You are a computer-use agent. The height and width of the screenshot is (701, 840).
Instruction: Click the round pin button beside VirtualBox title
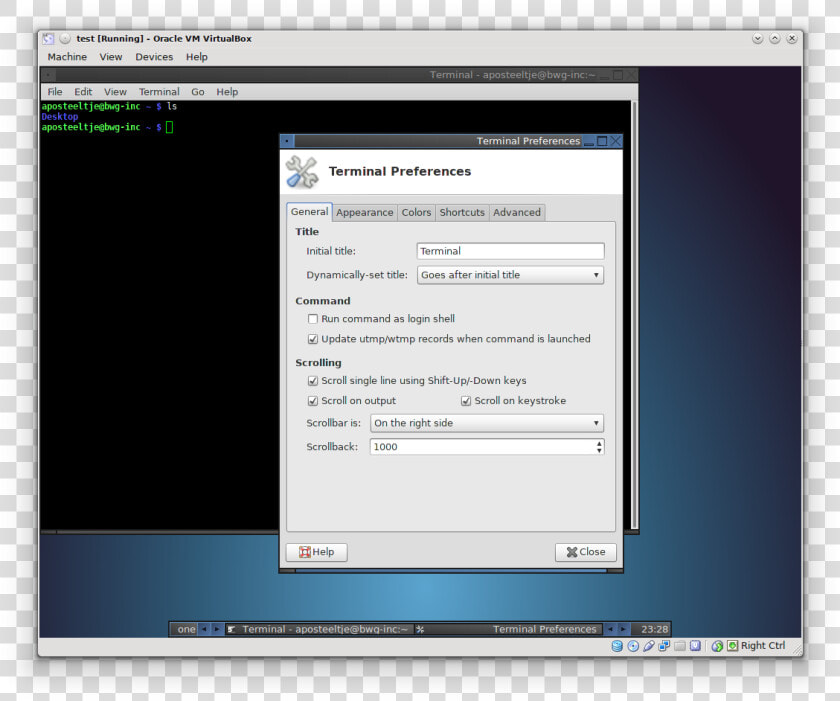[x=65, y=39]
